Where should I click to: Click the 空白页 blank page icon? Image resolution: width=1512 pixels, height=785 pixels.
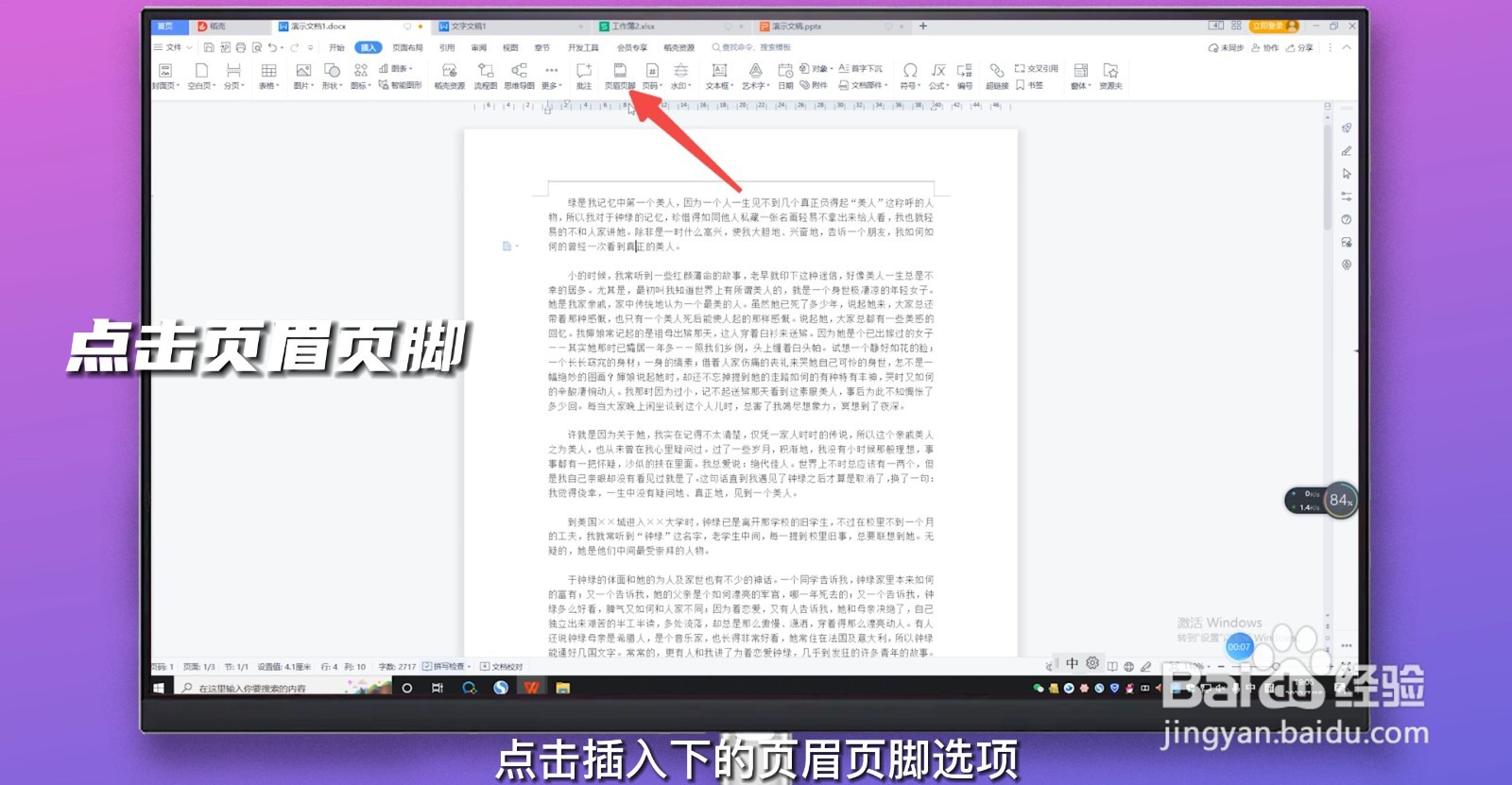201,77
